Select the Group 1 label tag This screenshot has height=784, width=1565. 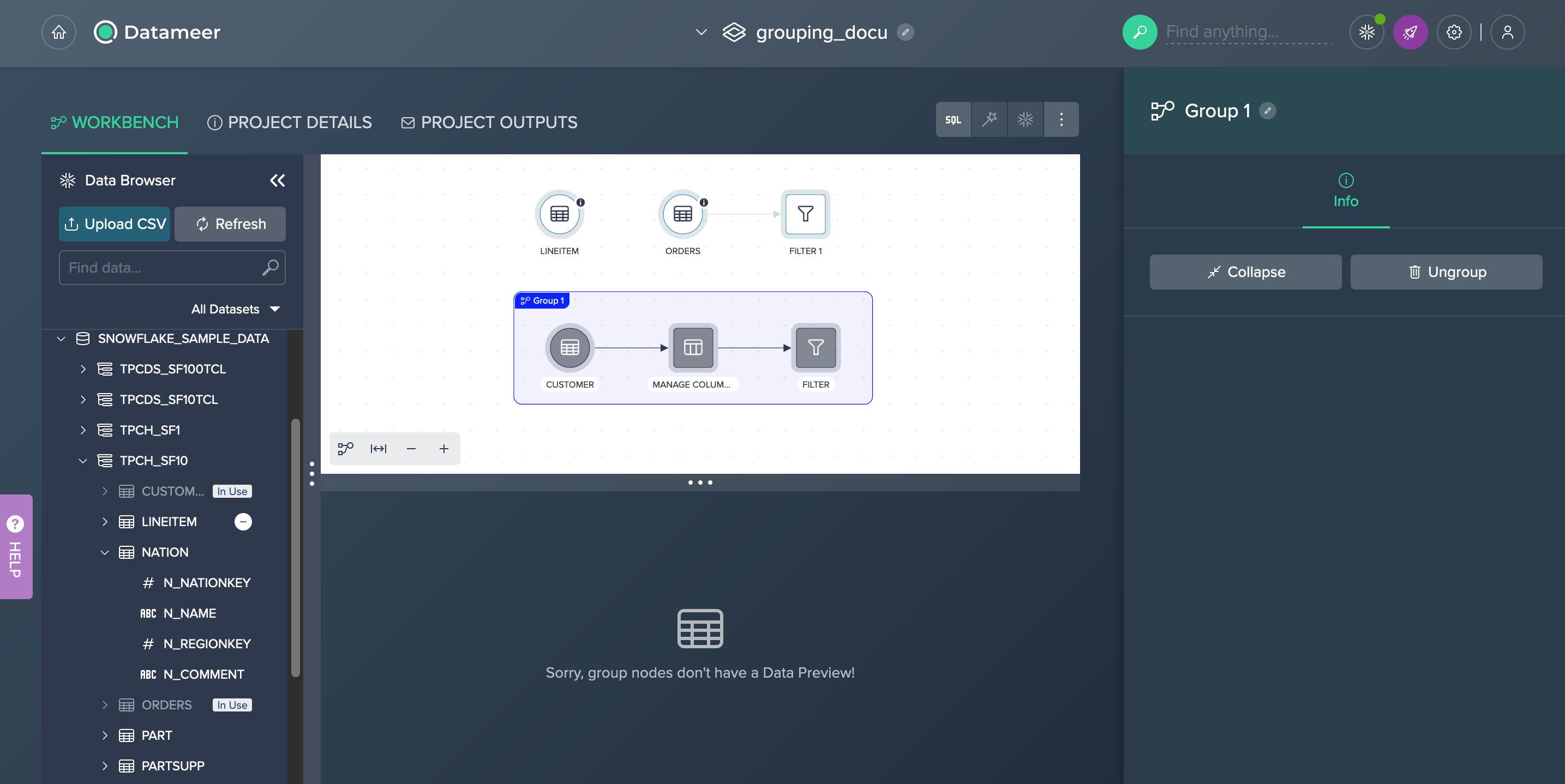[542, 300]
